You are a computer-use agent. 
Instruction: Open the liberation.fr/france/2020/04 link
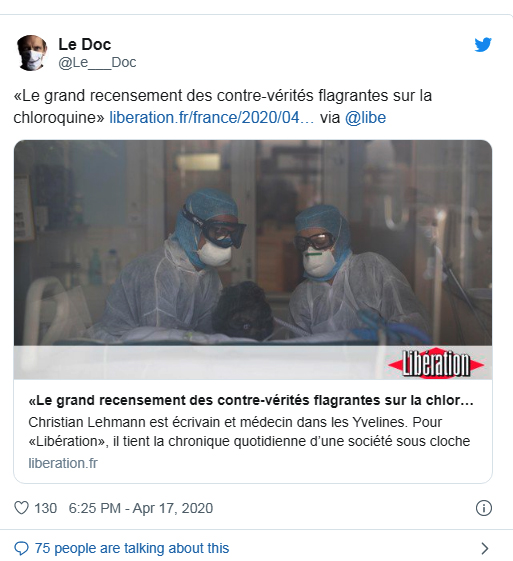(x=211, y=117)
